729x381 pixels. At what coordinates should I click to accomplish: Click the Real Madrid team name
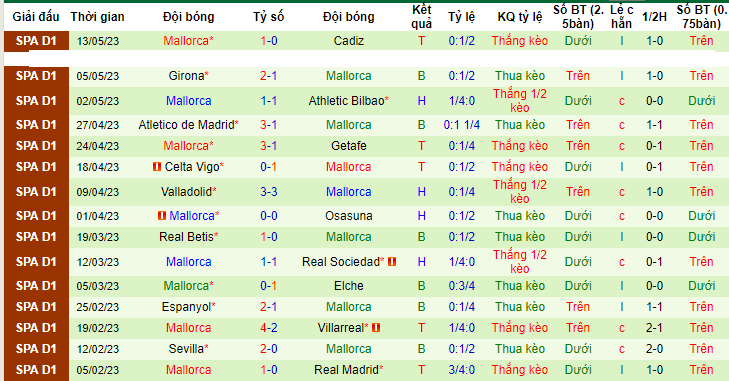[x=346, y=370]
